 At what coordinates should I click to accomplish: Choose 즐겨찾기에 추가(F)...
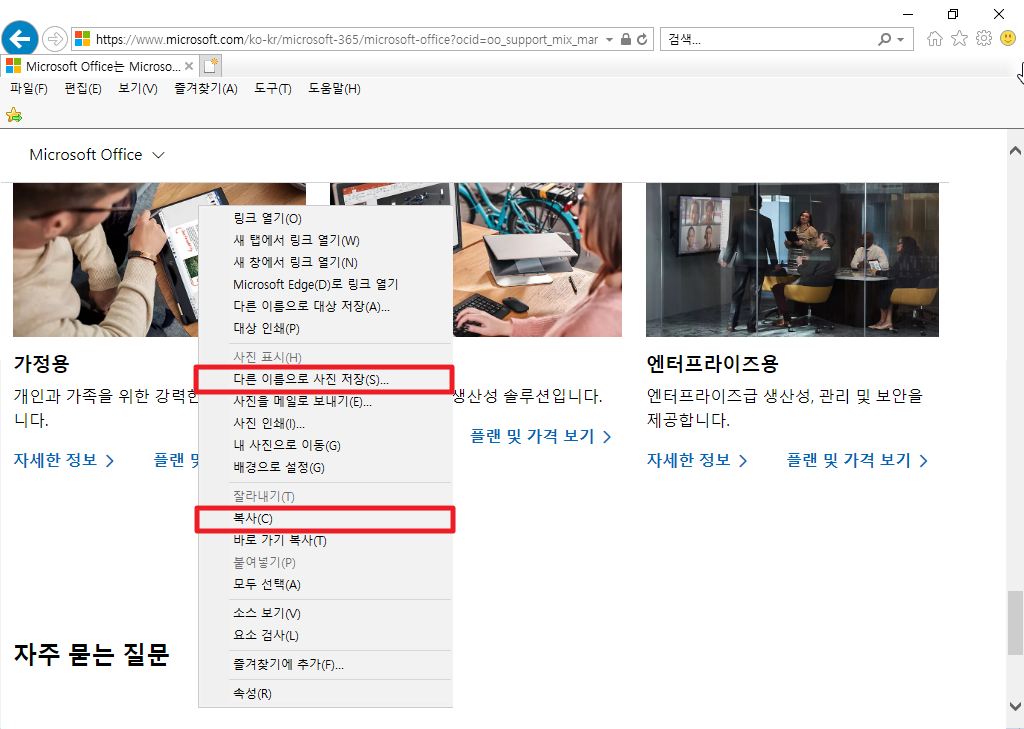[x=325, y=664]
